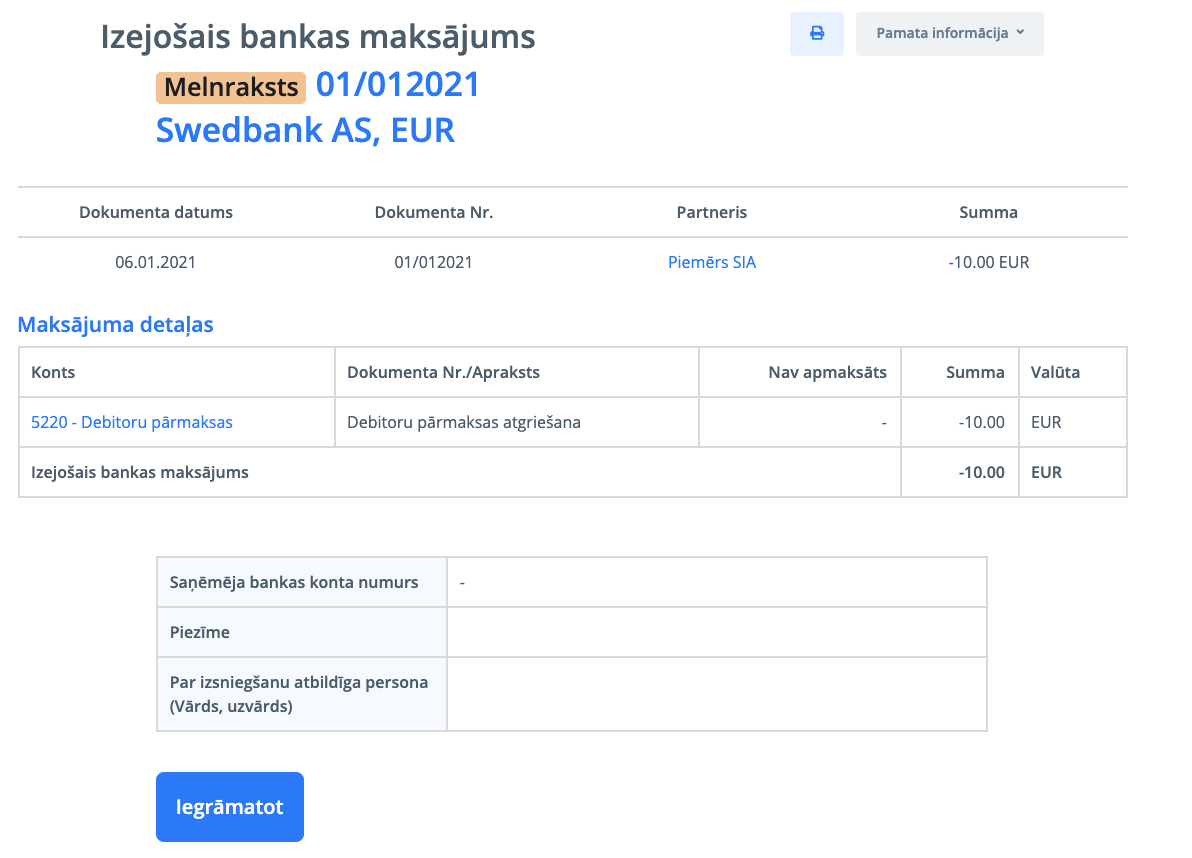Click the print icon button
Image resolution: width=1192 pixels, height=858 pixels.
[x=816, y=34]
